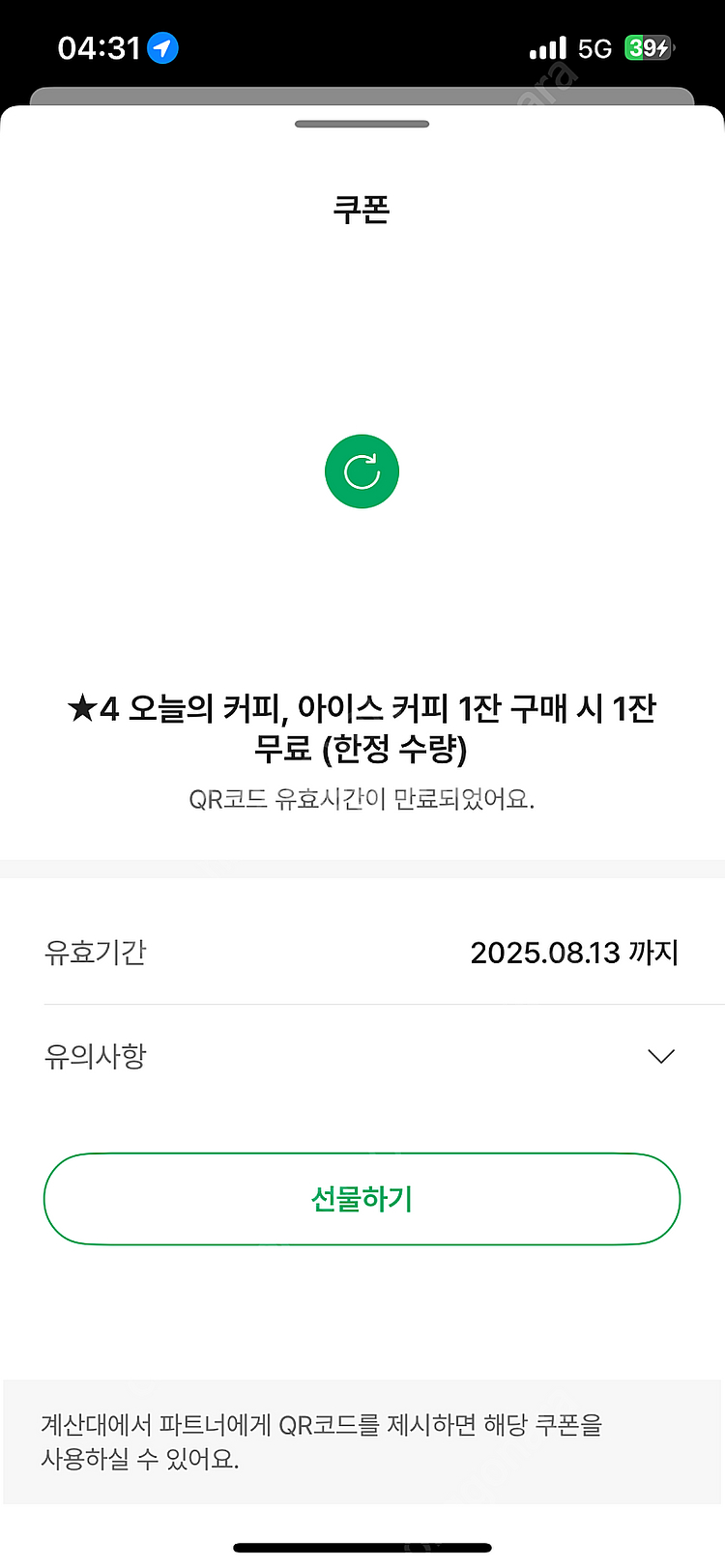Tap the 2025.08.13 까지 expiry date
Image resolution: width=725 pixels, height=1568 pixels.
(574, 953)
